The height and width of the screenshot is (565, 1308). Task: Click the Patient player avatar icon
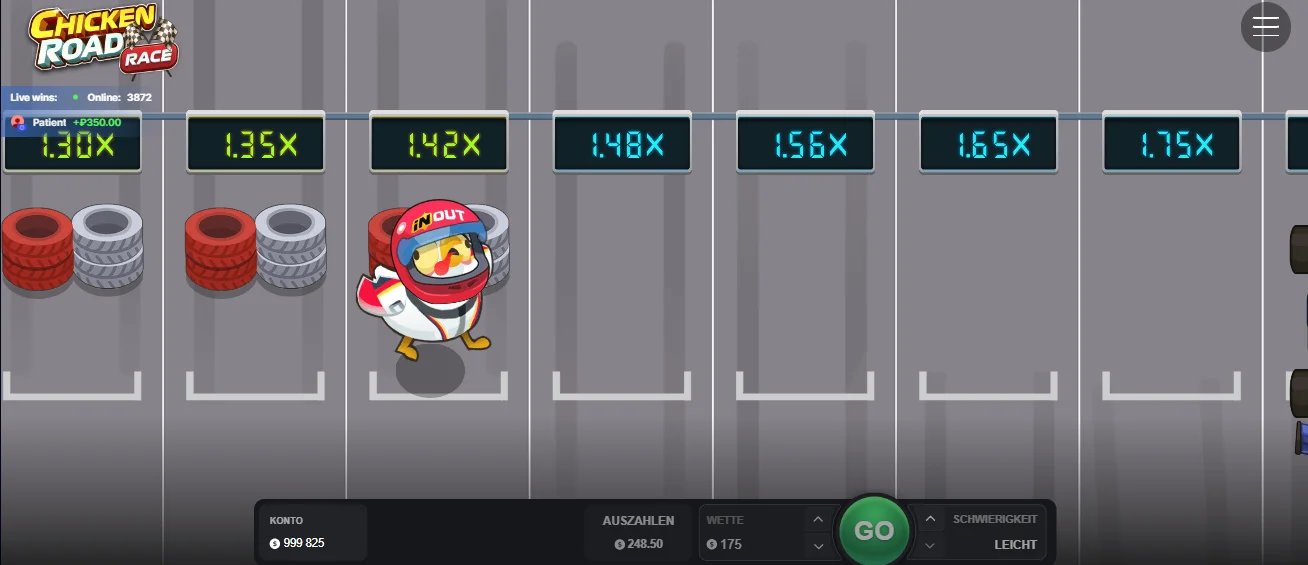pyautogui.click(x=17, y=123)
